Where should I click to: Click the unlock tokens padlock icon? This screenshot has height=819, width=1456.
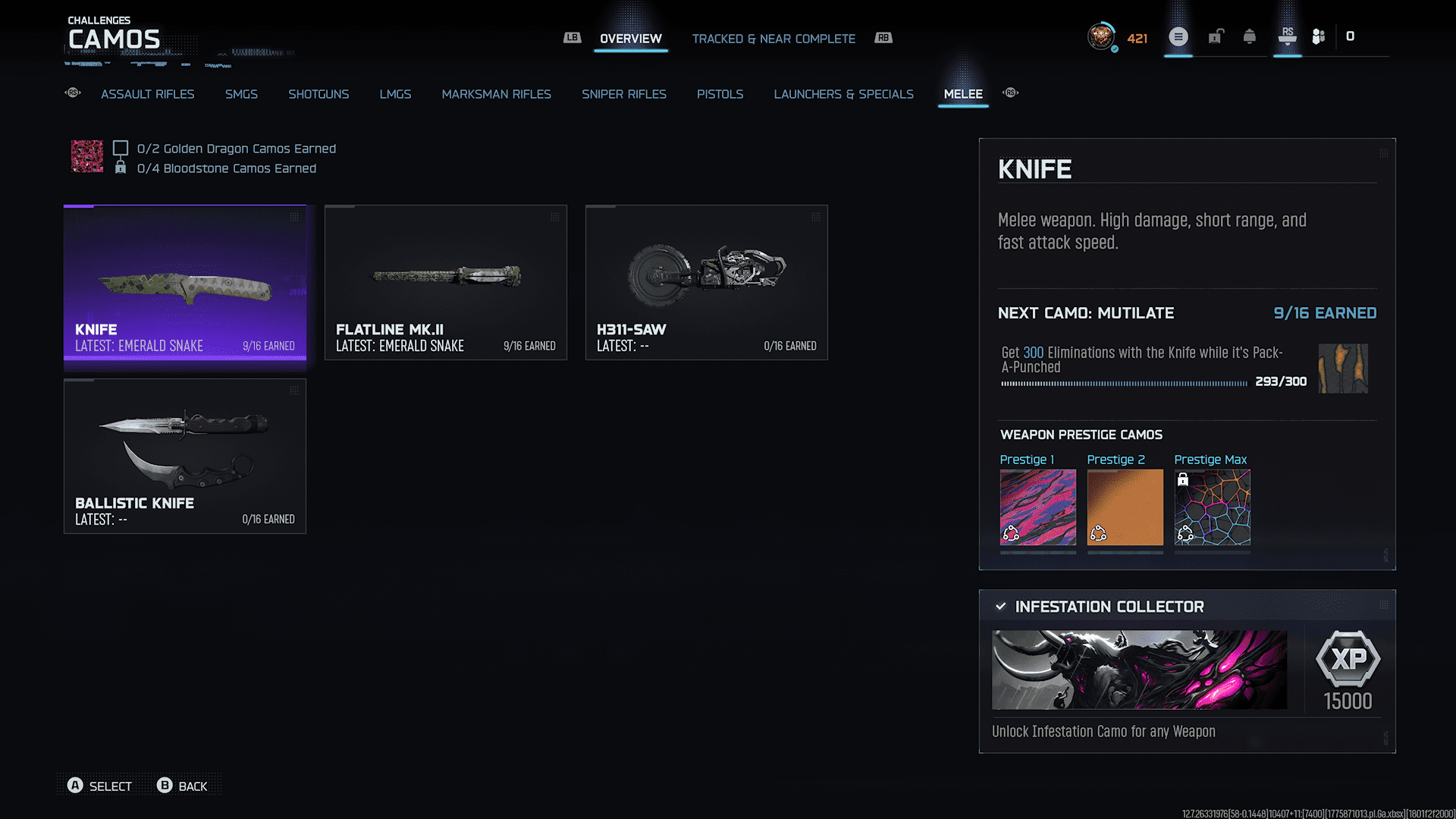tap(1216, 36)
